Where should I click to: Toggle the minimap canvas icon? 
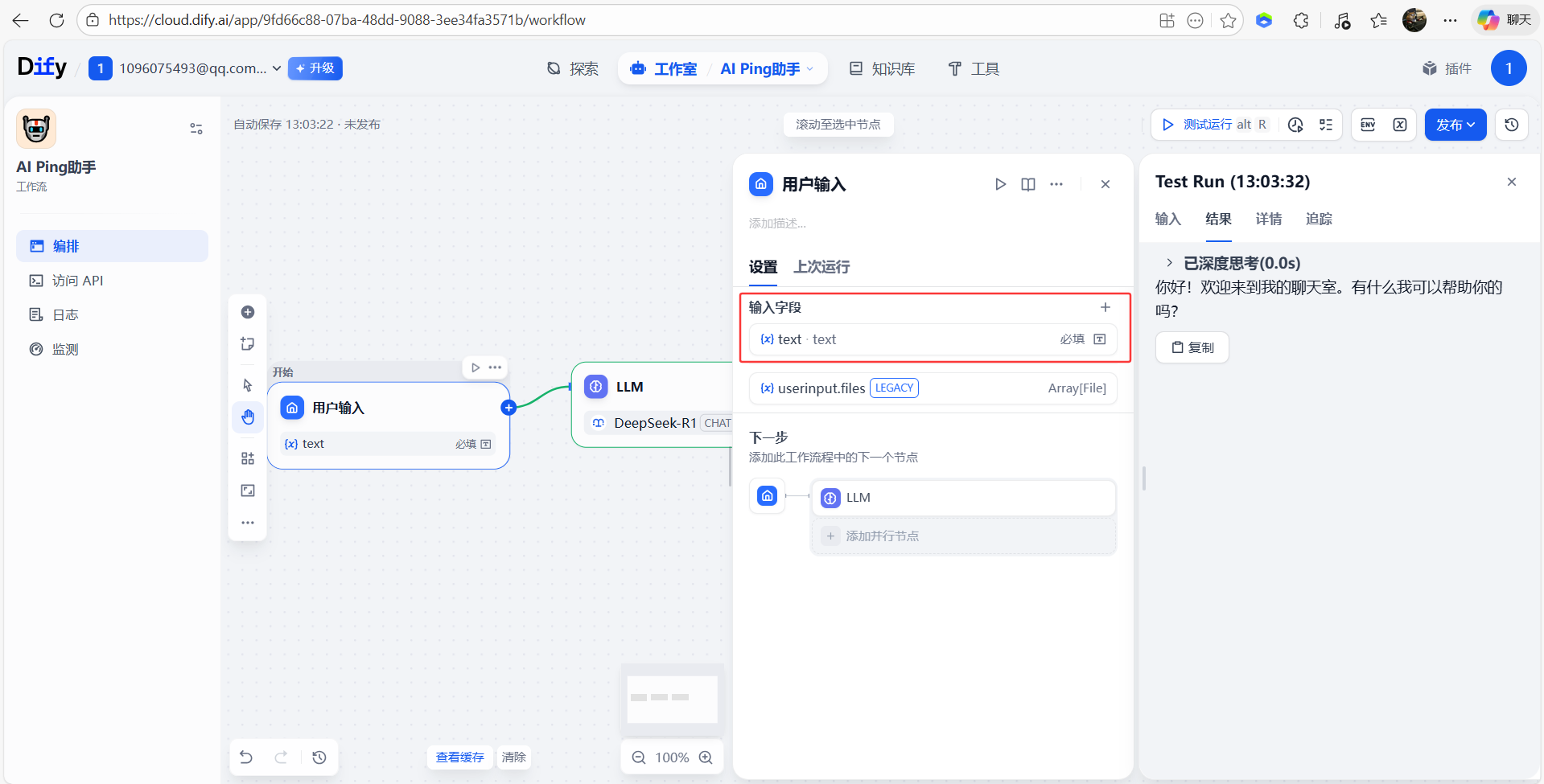point(248,491)
